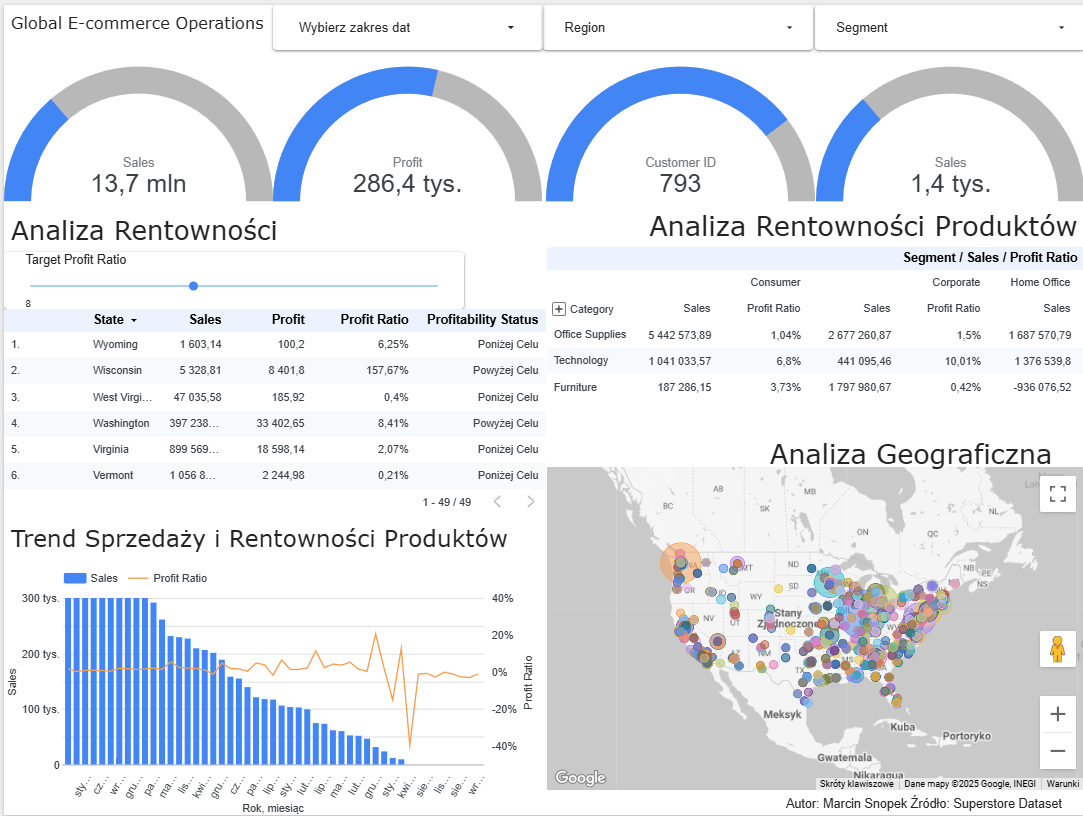The image size is (1083, 816).
Task: Open the Region filter dropdown
Action: 678,28
